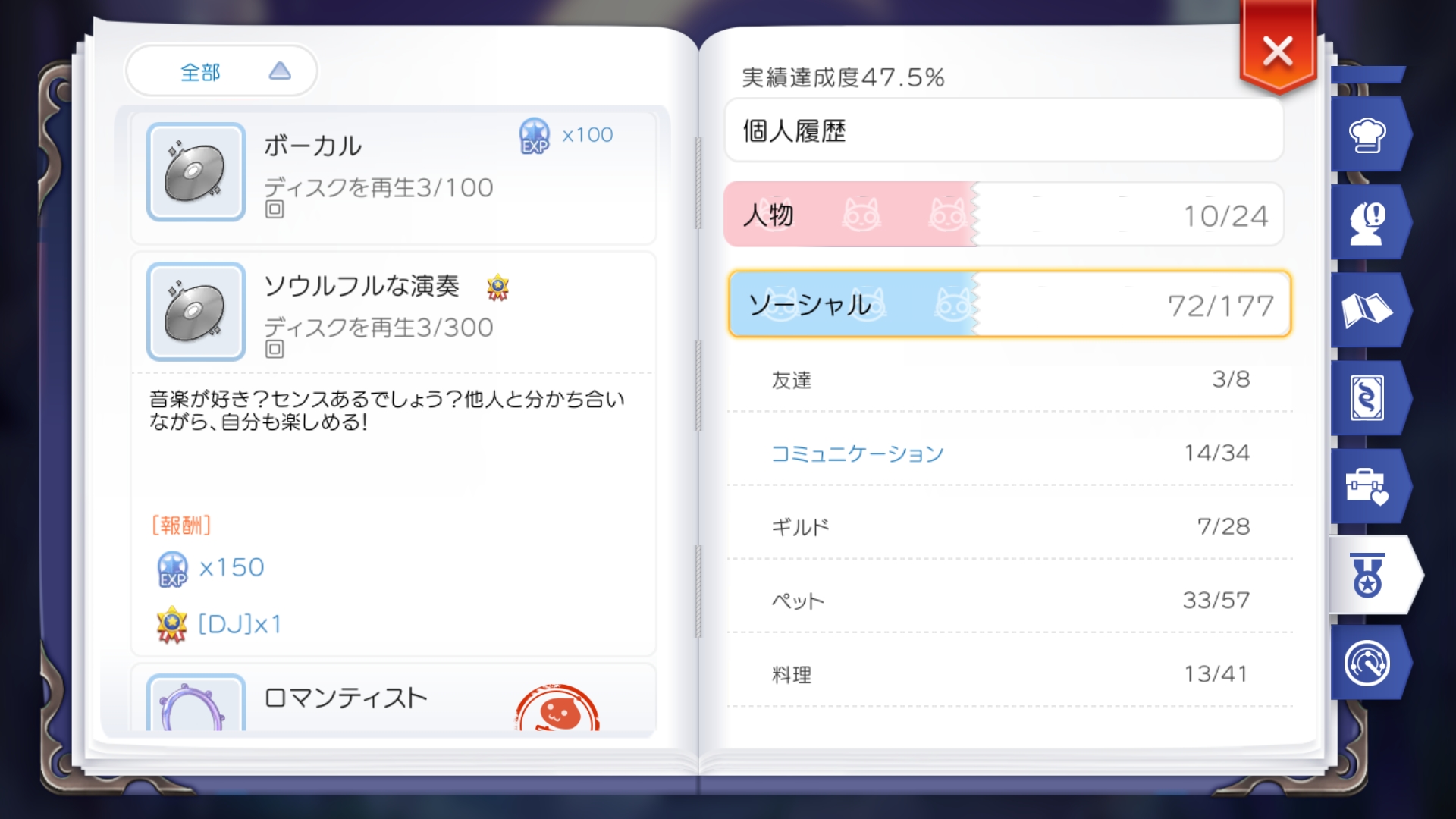Open the briefcase with heart tab
This screenshot has height=819, width=1456.
pos(1367,486)
